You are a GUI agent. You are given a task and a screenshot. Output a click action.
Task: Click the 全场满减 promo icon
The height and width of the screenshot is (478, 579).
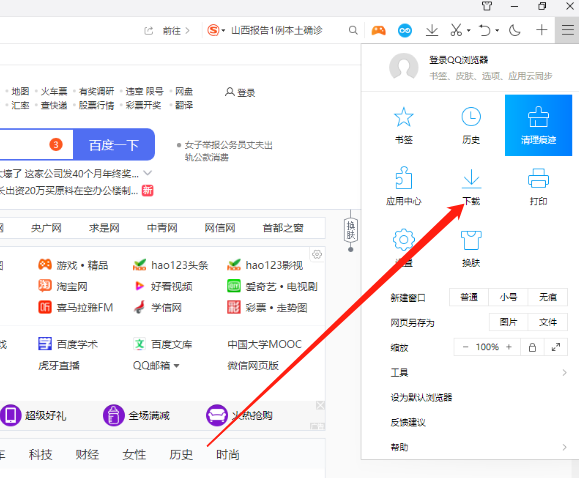(114, 415)
